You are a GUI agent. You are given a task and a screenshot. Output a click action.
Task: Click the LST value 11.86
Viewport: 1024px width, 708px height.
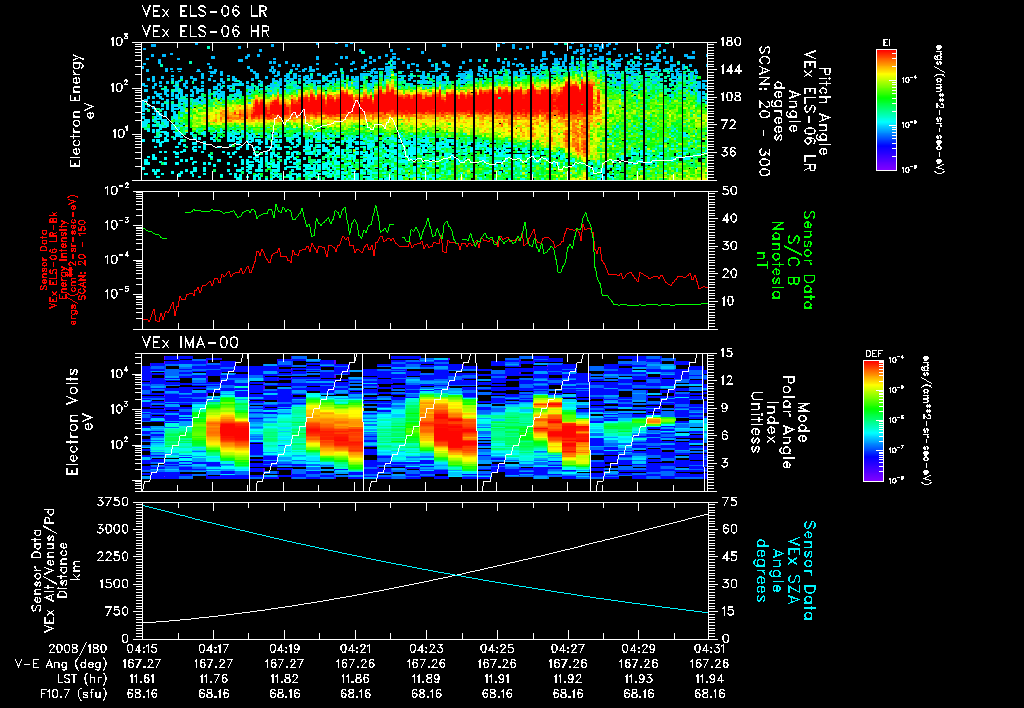point(355,679)
